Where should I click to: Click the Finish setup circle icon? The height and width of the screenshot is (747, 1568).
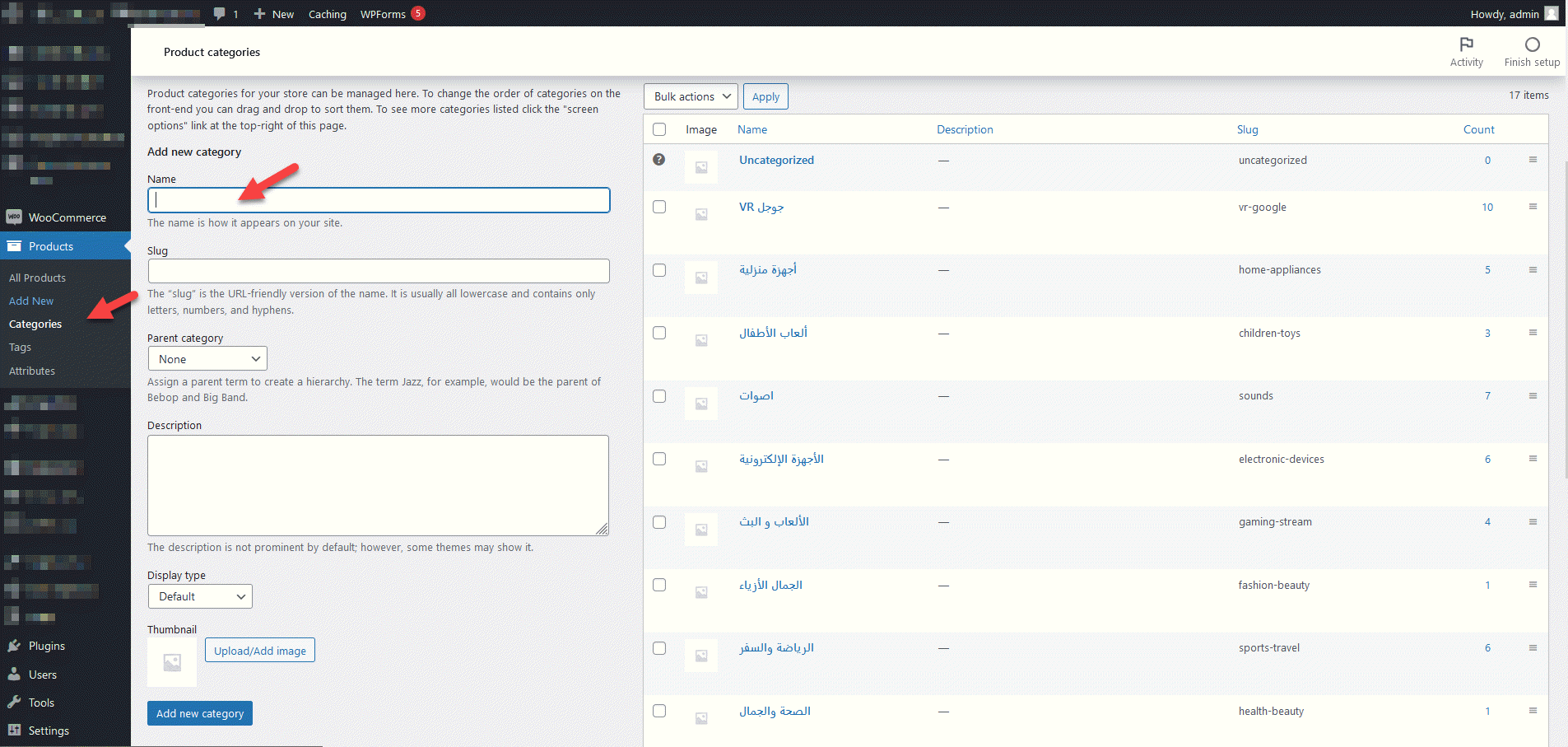(x=1532, y=44)
